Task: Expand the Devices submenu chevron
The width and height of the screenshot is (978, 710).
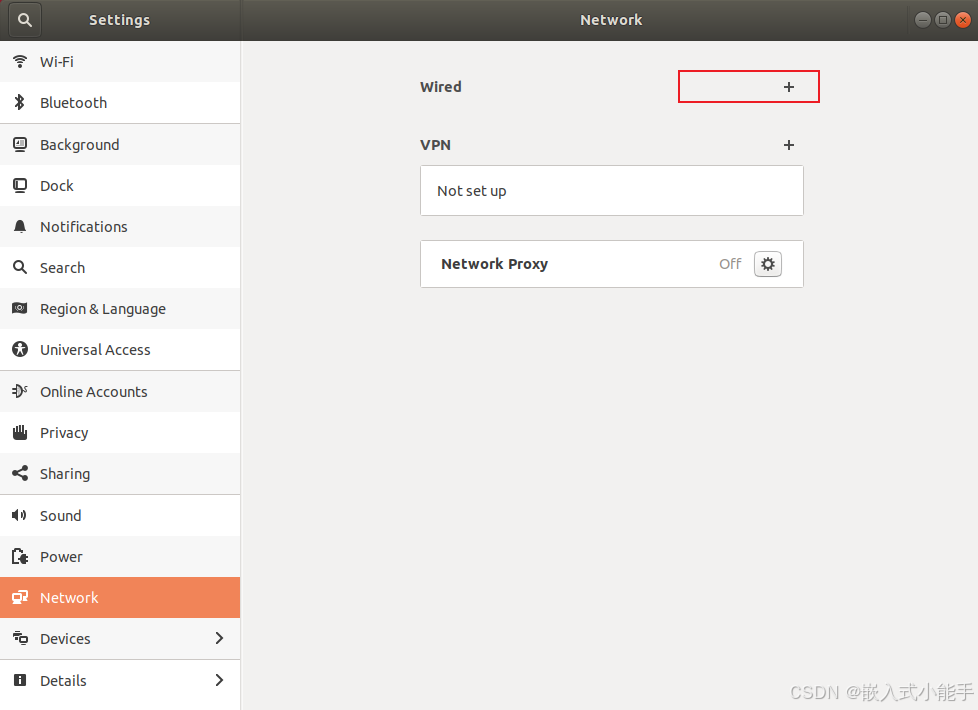Action: point(219,638)
